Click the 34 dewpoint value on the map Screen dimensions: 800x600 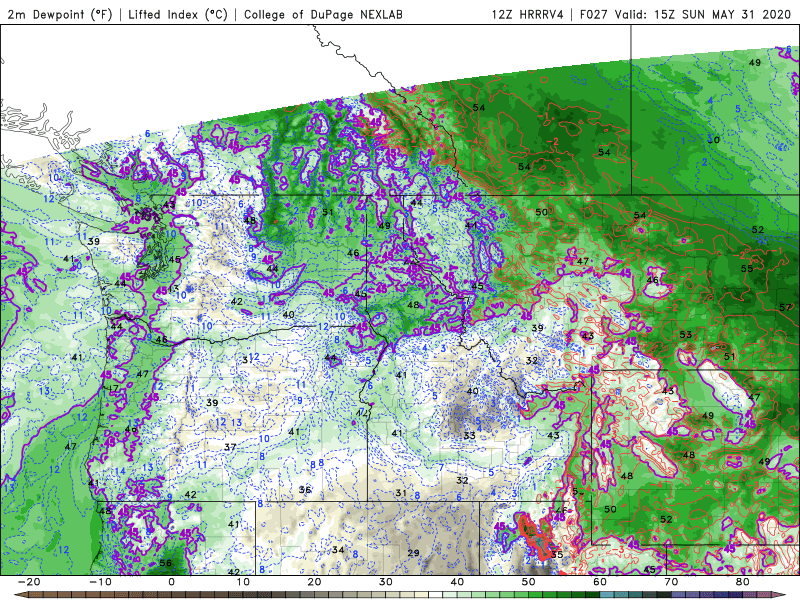pyautogui.click(x=338, y=549)
